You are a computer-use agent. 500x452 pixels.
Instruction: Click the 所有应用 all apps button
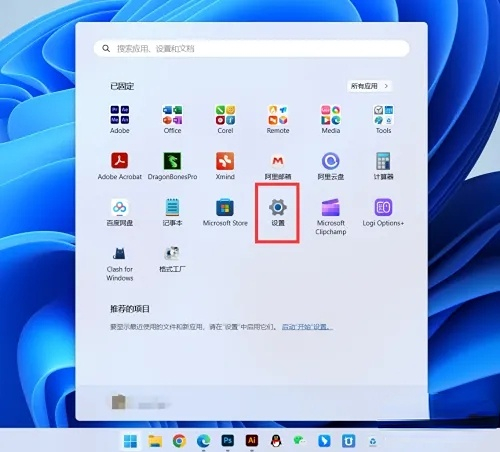[370, 86]
